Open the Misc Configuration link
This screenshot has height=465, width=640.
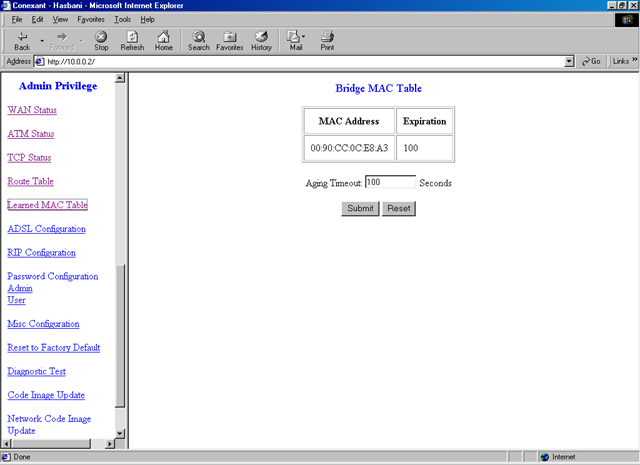pyautogui.click(x=43, y=323)
